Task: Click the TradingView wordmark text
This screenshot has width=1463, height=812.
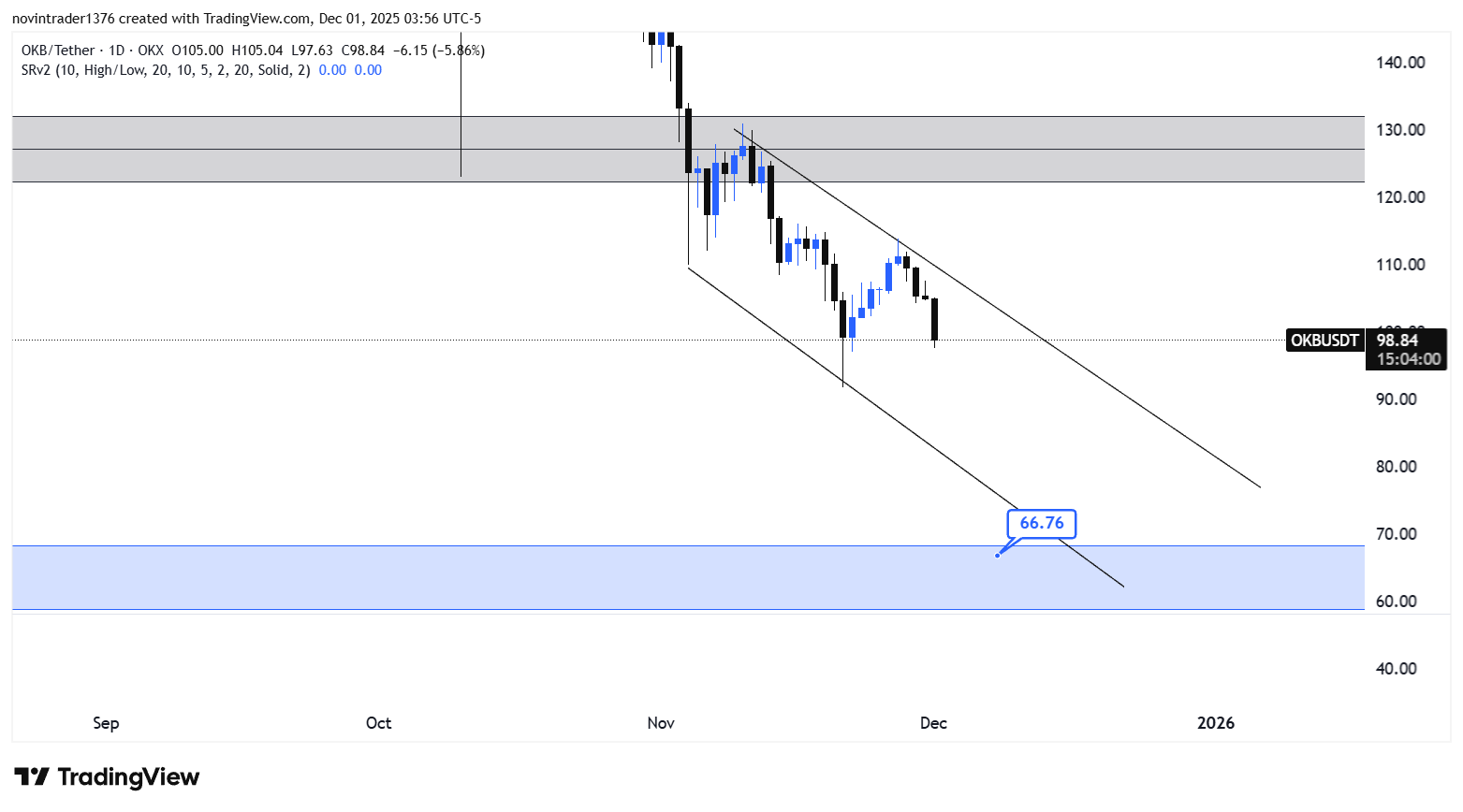Action: [x=128, y=777]
